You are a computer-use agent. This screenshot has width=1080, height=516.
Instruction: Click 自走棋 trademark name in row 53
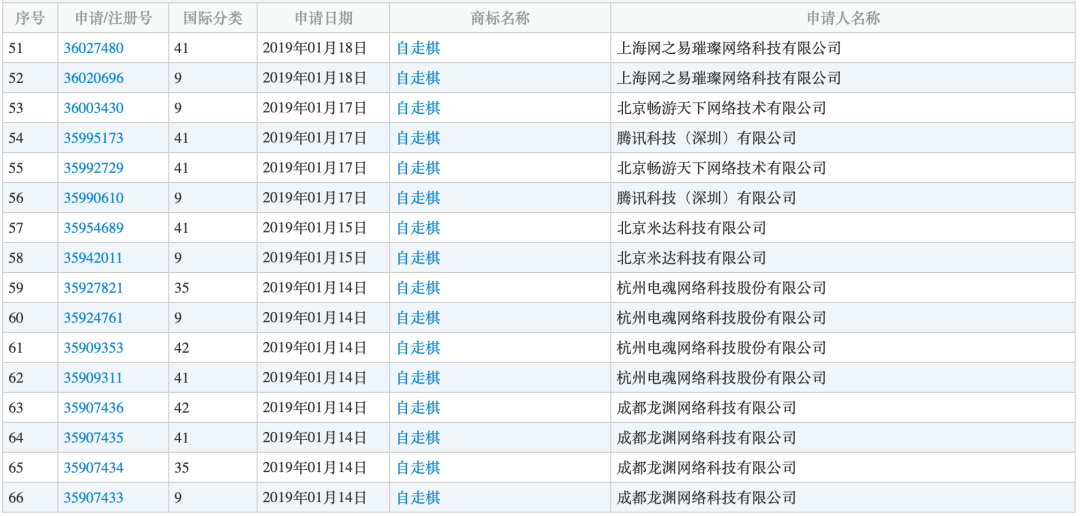(x=418, y=108)
